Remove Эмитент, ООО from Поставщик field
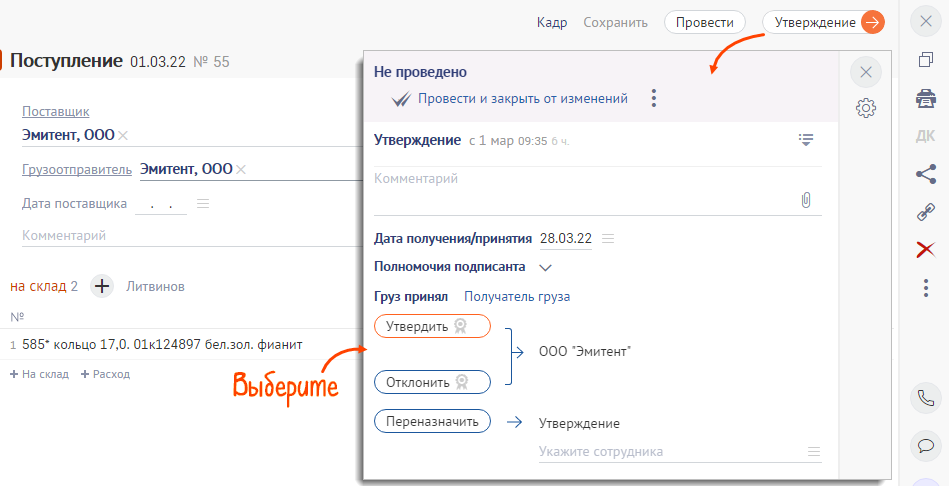Screen dimensions: 949x486 coord(123,135)
